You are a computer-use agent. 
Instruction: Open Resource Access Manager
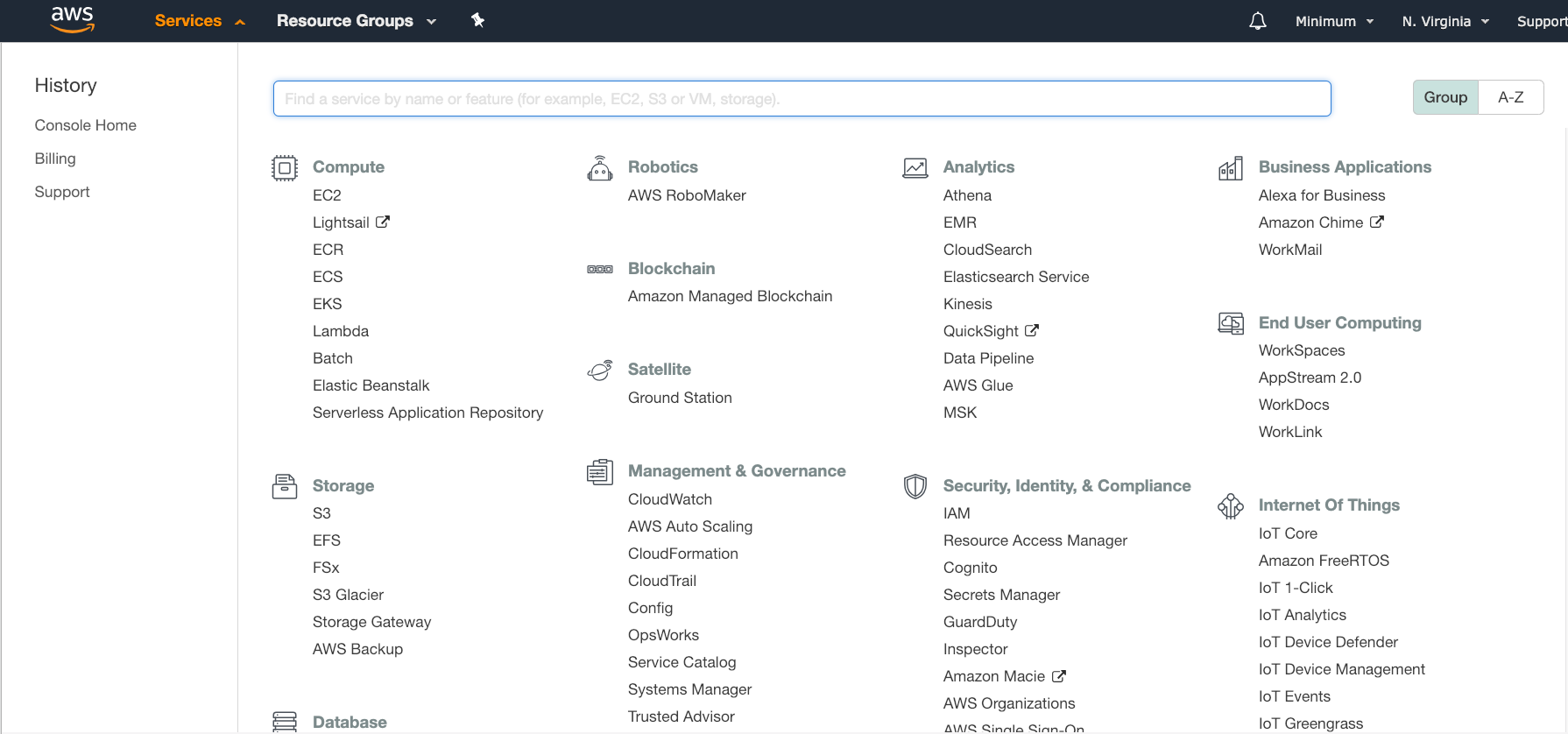click(1035, 540)
